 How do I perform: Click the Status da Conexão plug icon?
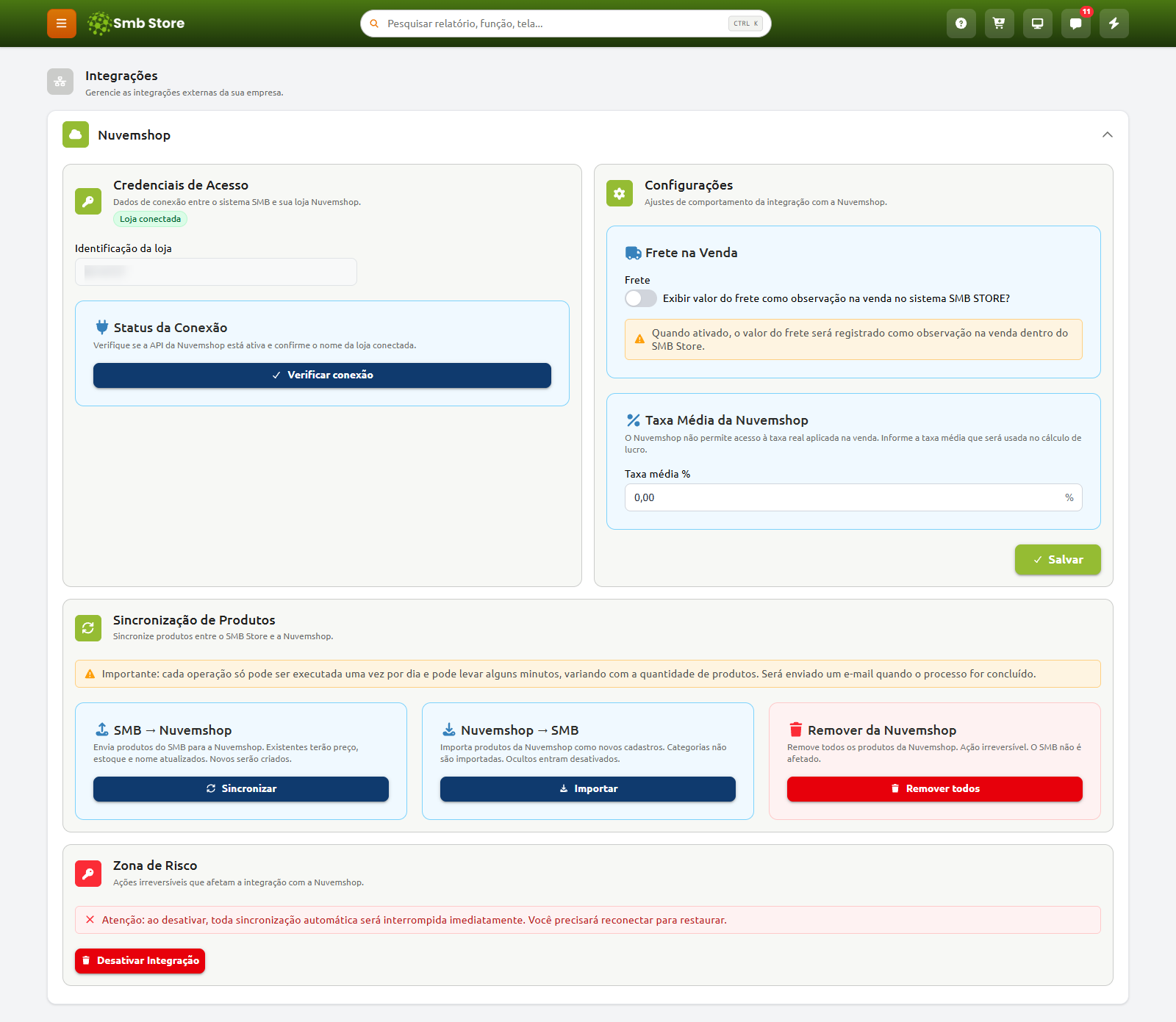(x=102, y=327)
